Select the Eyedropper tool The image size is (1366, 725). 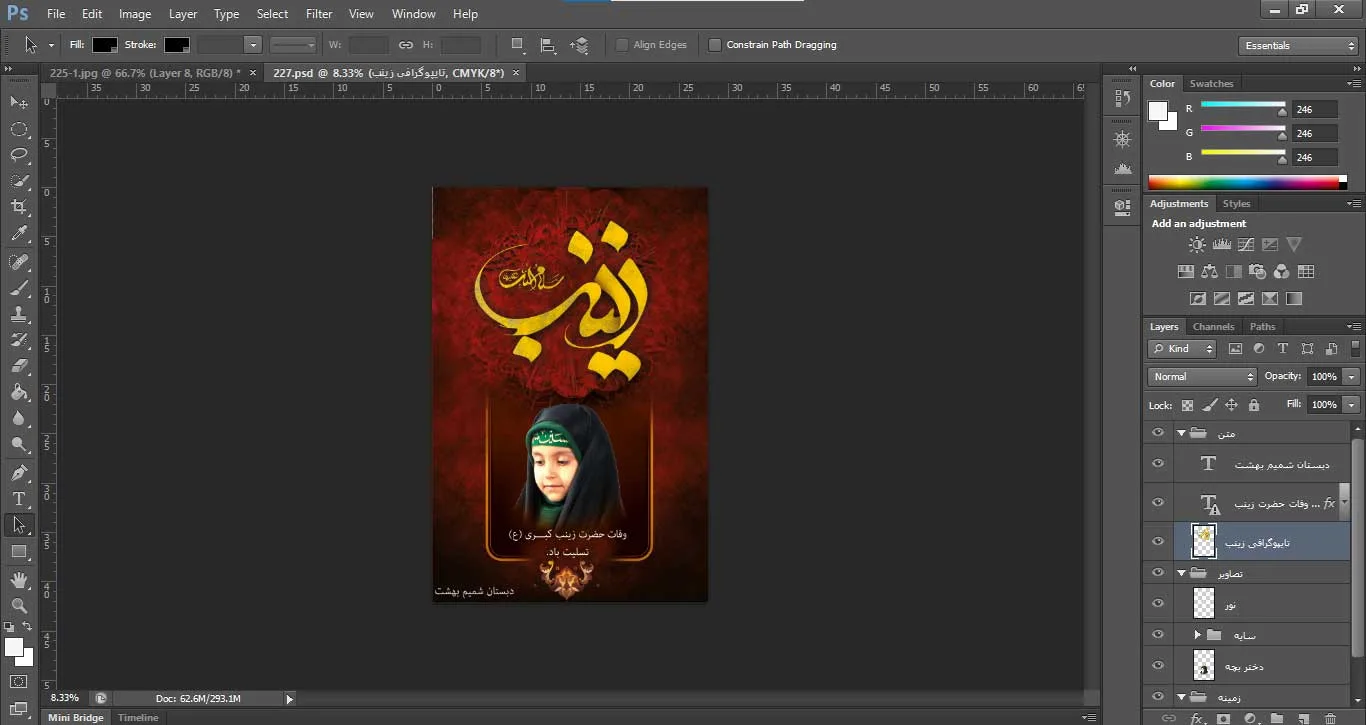point(19,234)
